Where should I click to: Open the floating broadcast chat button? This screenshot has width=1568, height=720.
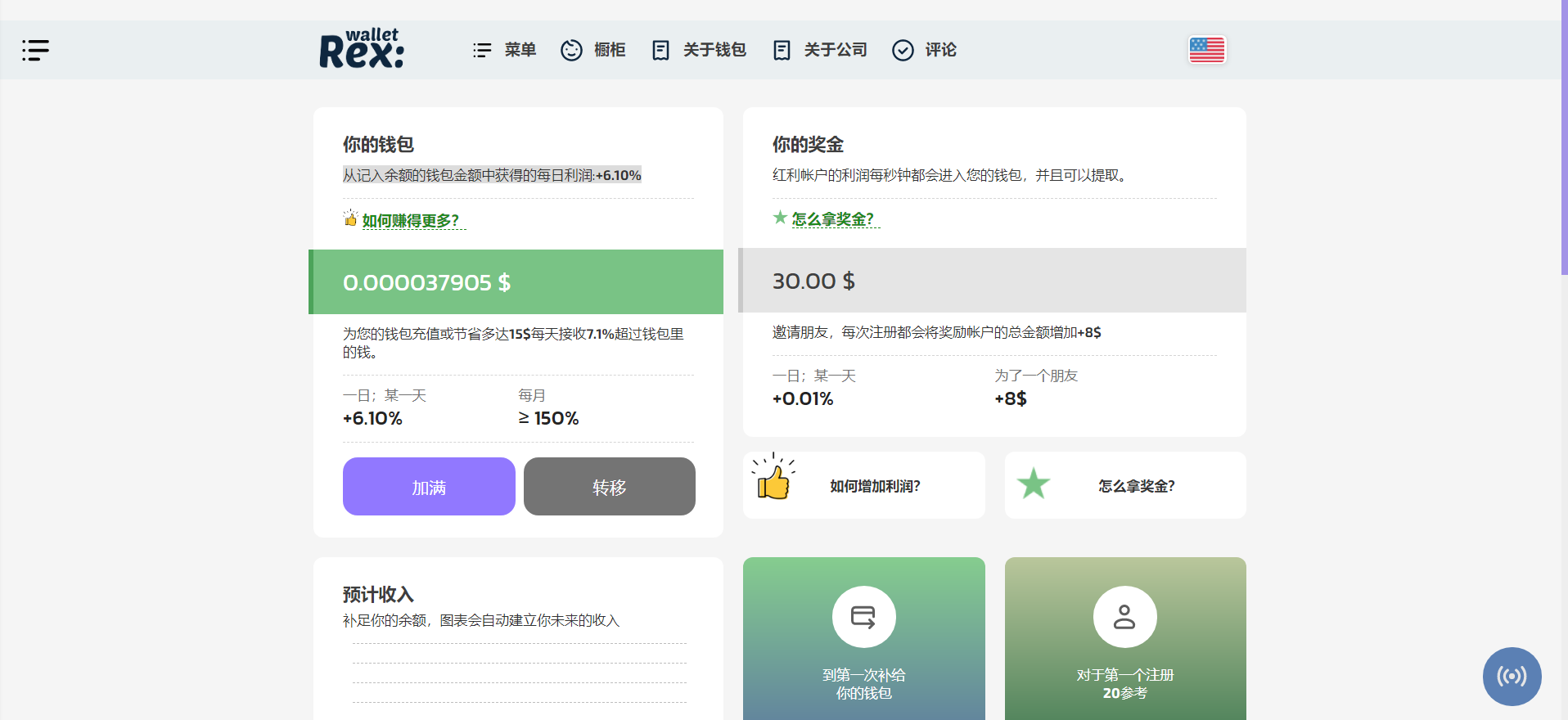pos(1512,676)
